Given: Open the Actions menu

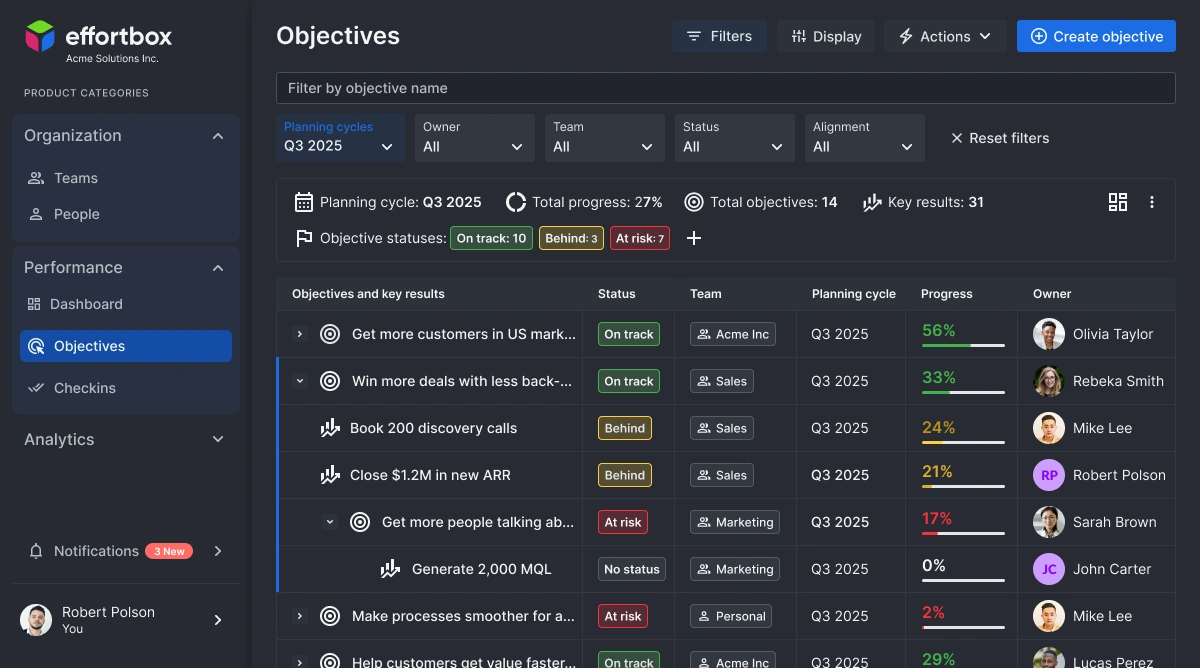Looking at the screenshot, I should click(944, 36).
